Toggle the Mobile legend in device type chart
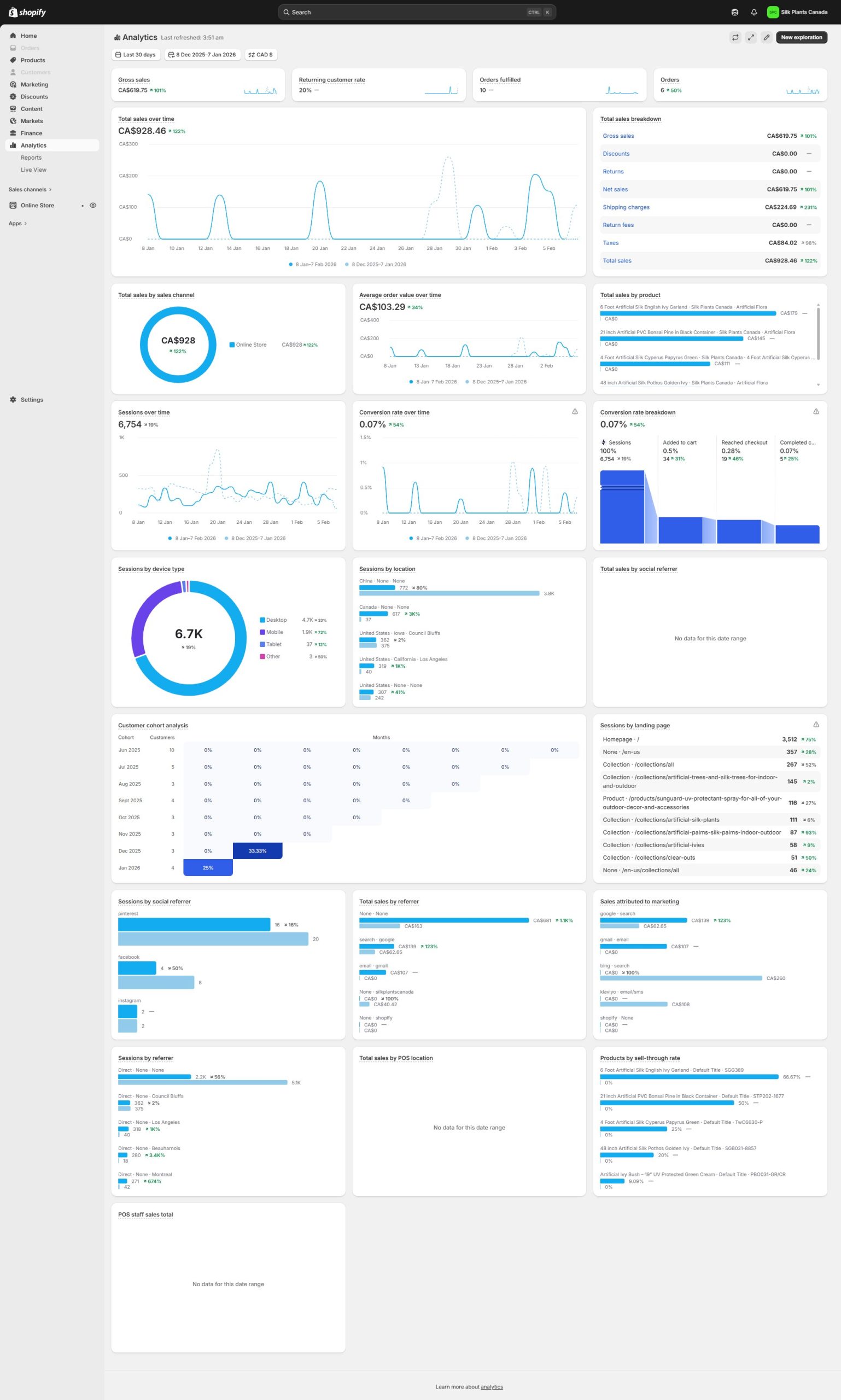The width and height of the screenshot is (841, 1400). [271, 632]
